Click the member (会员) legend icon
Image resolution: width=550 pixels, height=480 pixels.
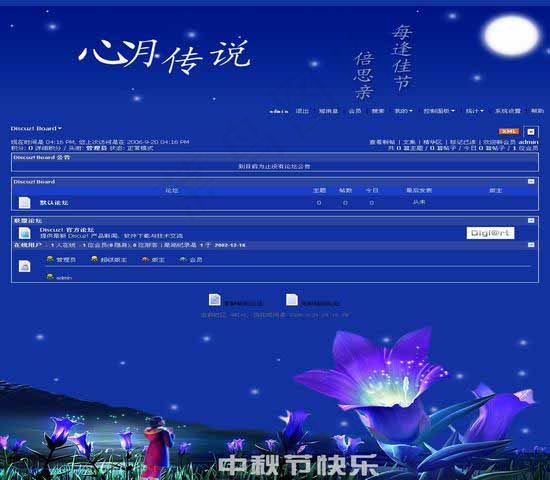click(x=183, y=259)
